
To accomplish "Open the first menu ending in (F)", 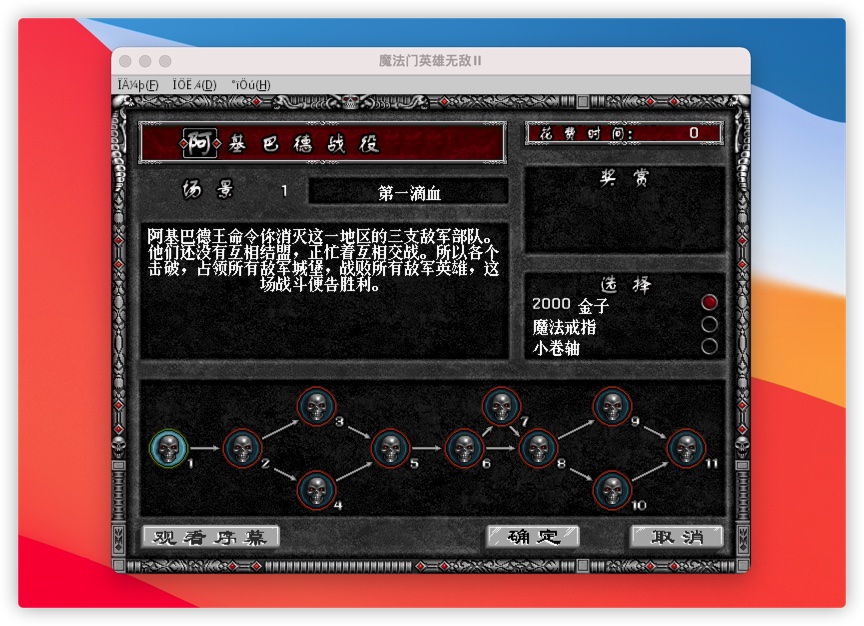I will click(x=138, y=85).
